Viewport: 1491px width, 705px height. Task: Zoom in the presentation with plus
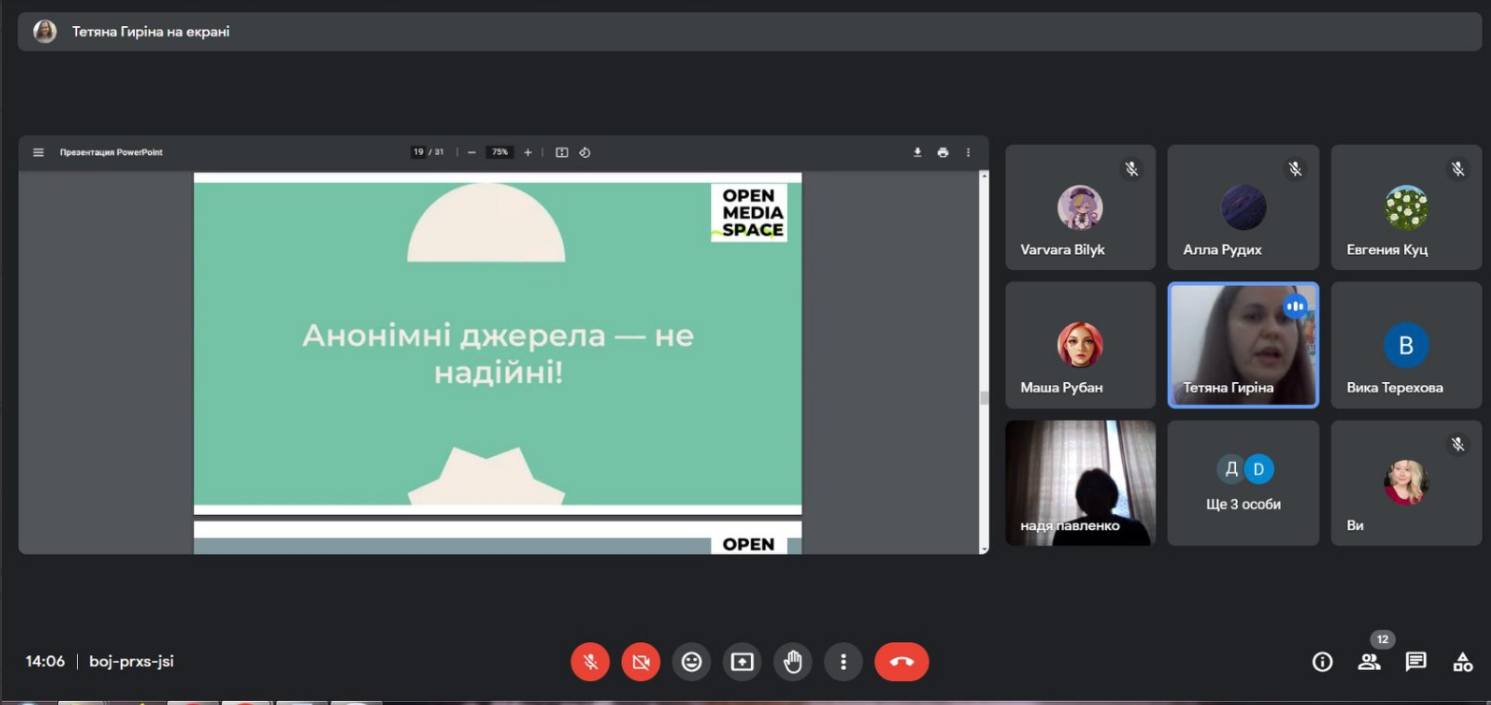point(528,152)
